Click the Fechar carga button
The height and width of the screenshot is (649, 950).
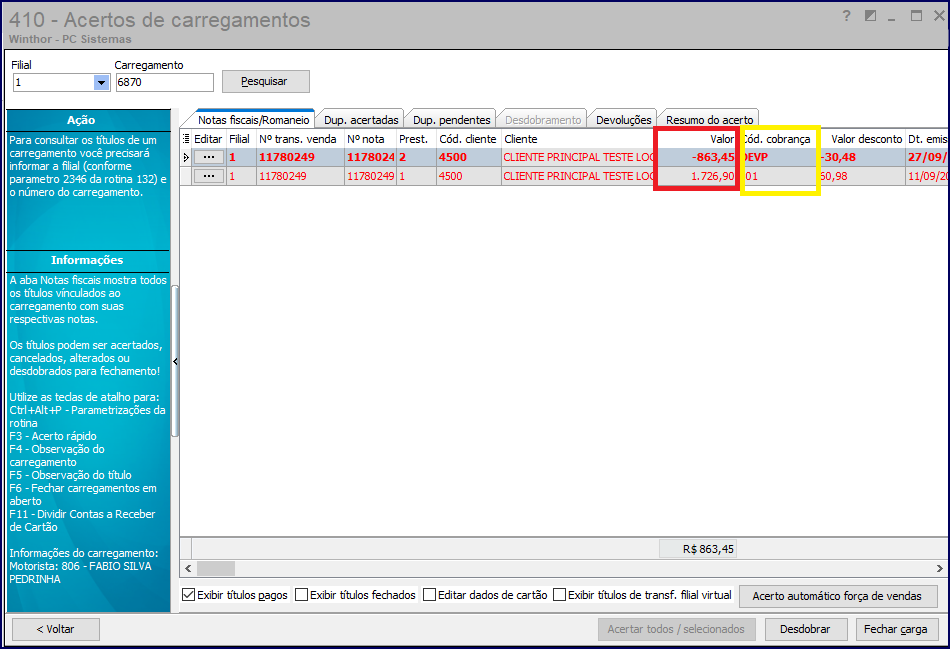(x=896, y=629)
